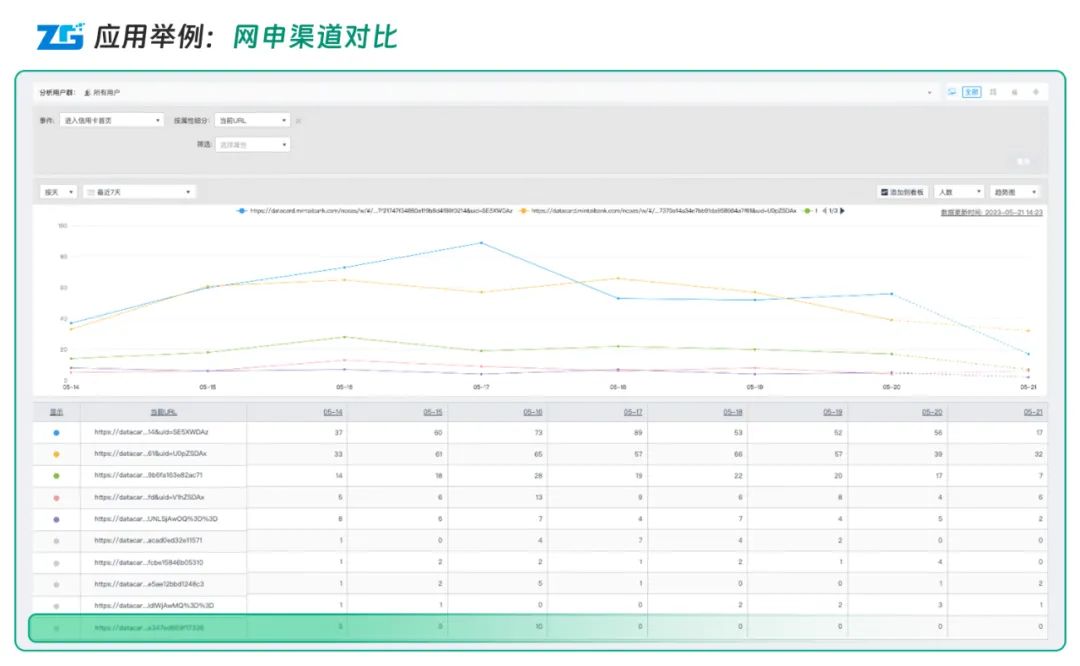
Task: Click the chat bubble icon near 全部
Action: [951, 91]
